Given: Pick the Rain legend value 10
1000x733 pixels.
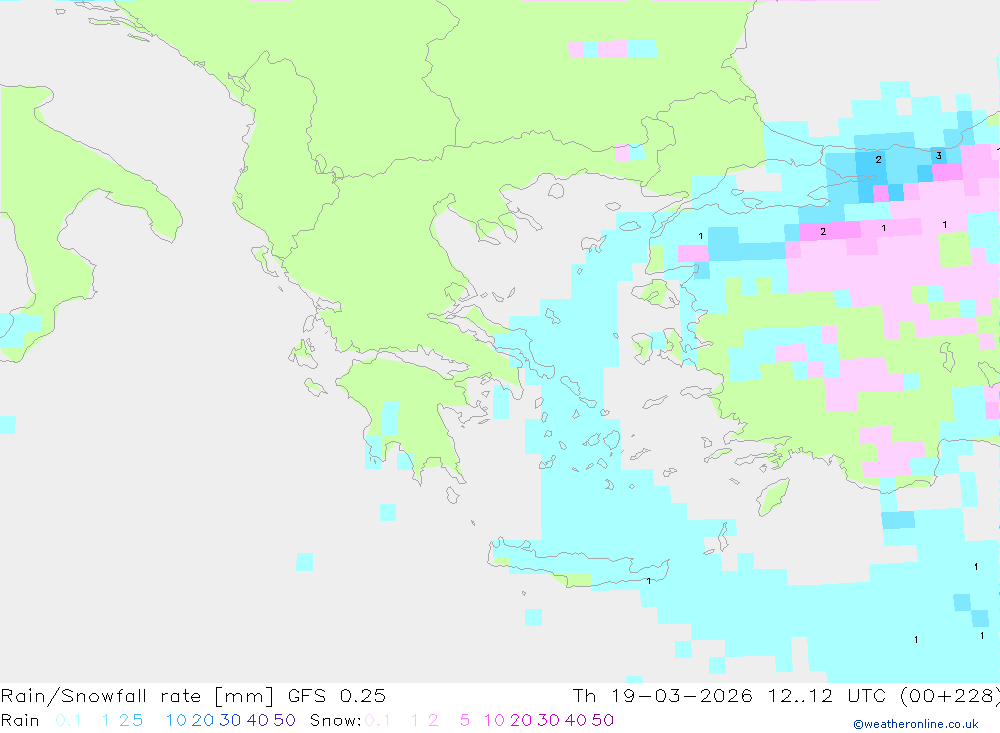Looking at the screenshot, I should click(x=176, y=720).
